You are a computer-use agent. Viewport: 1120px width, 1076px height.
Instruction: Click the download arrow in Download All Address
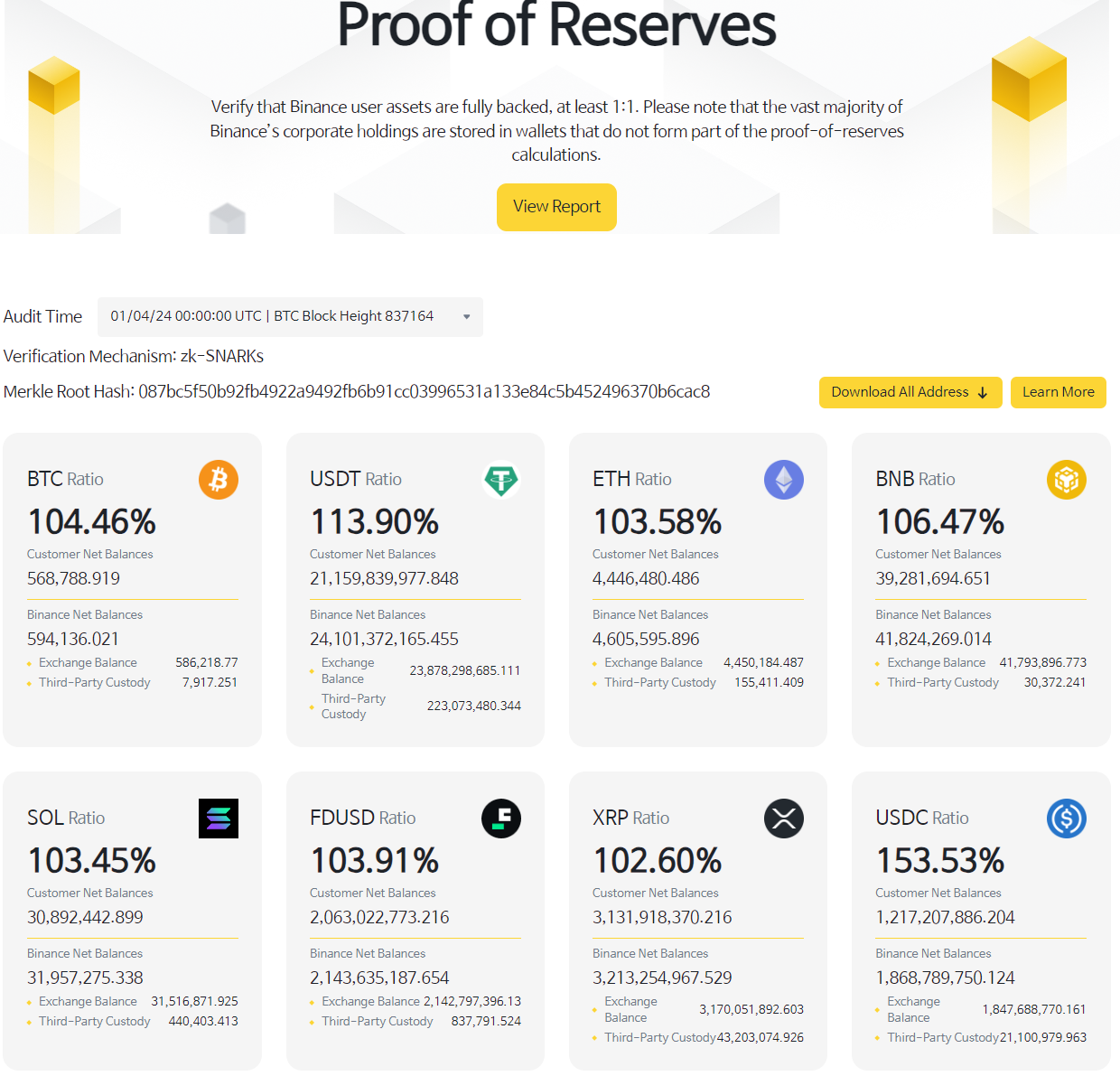tap(983, 393)
